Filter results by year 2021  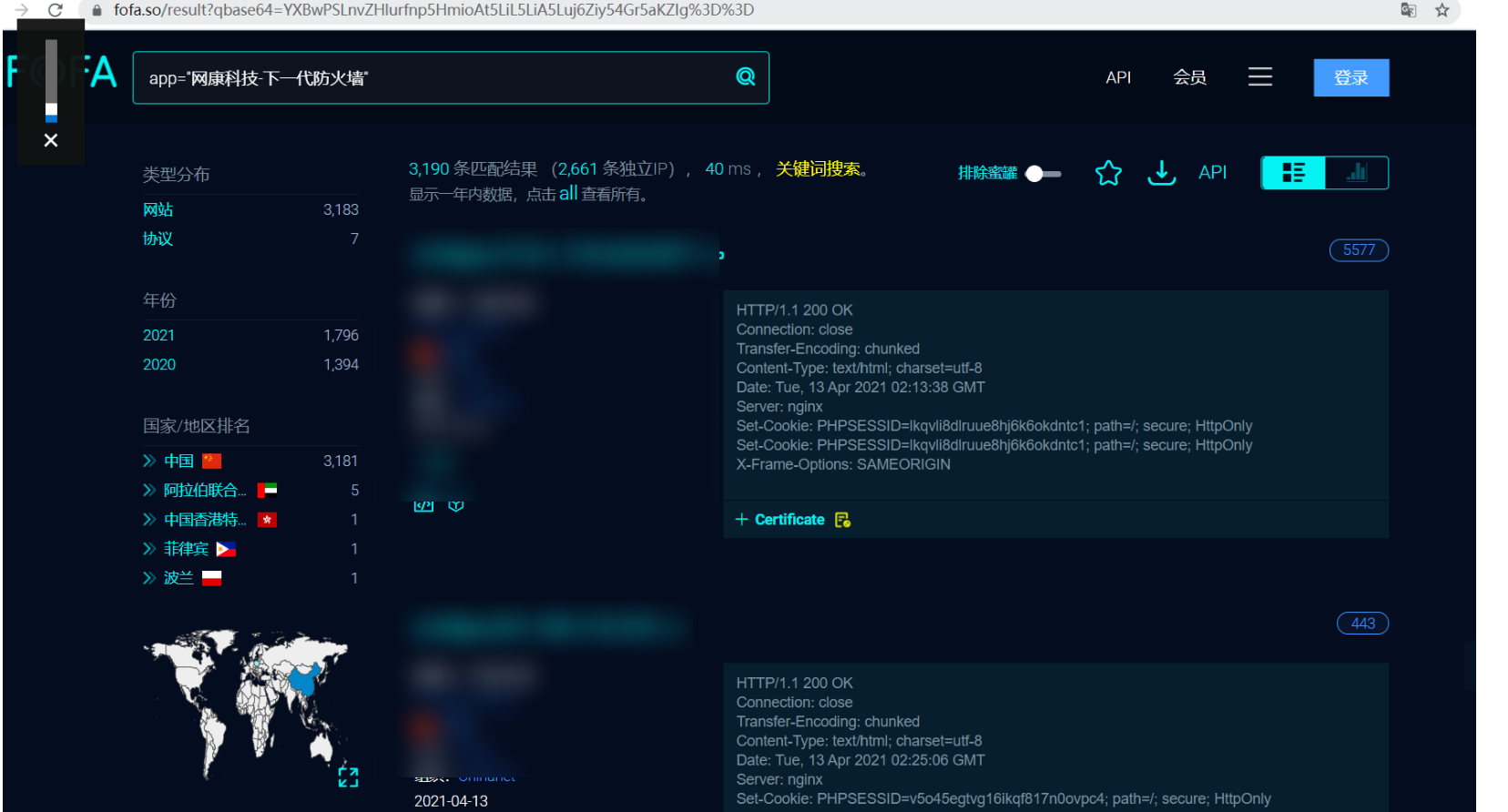tap(158, 335)
